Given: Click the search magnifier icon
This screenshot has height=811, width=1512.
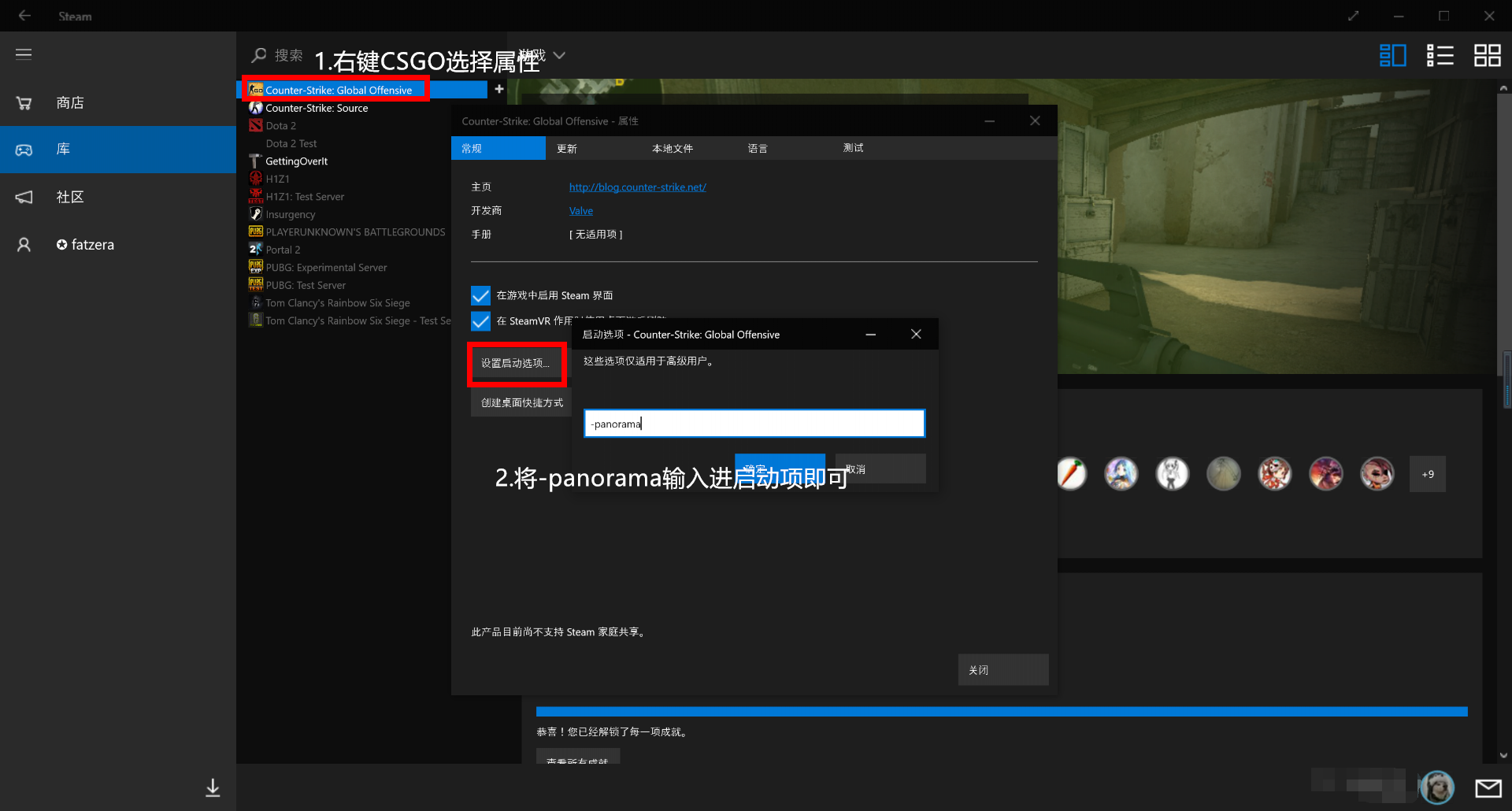Looking at the screenshot, I should click(258, 55).
